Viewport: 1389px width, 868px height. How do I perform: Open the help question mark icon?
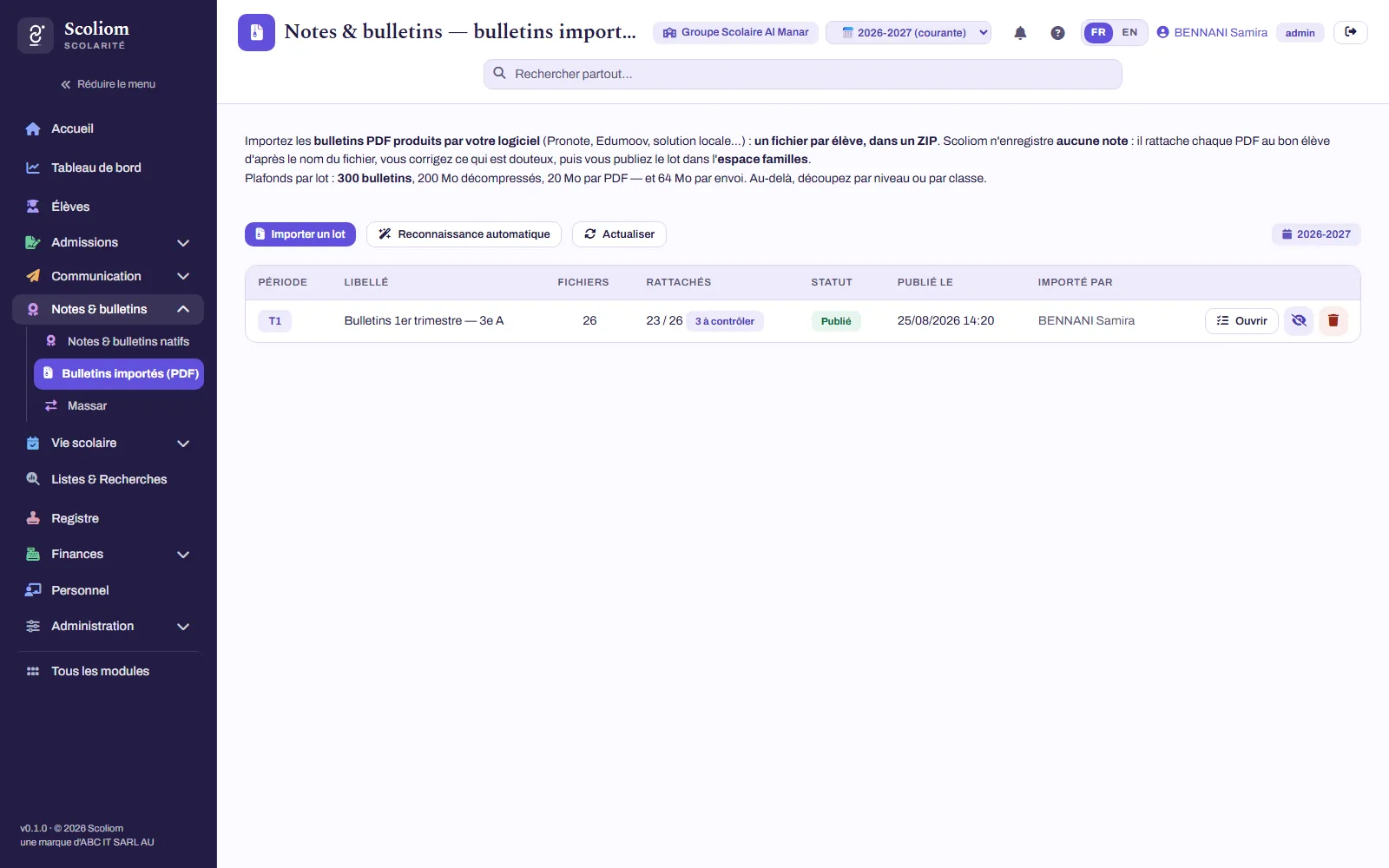click(x=1057, y=33)
